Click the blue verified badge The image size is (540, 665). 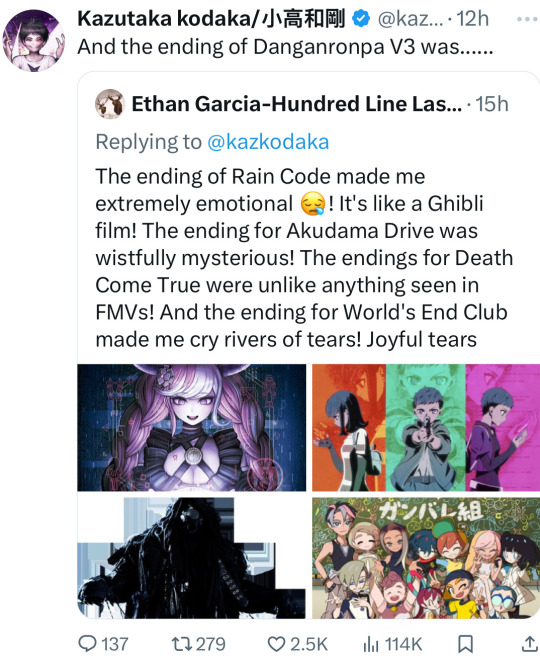pyautogui.click(x=361, y=19)
